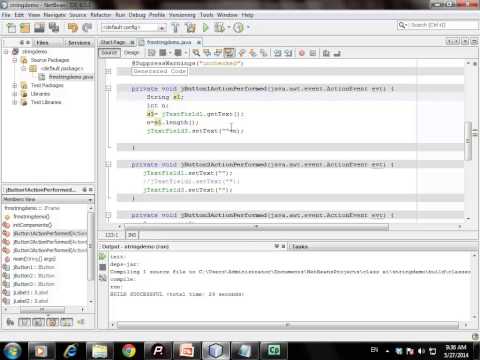Click the volume speaker icon in system tray
This screenshot has width=480, height=360.
pos(421,351)
